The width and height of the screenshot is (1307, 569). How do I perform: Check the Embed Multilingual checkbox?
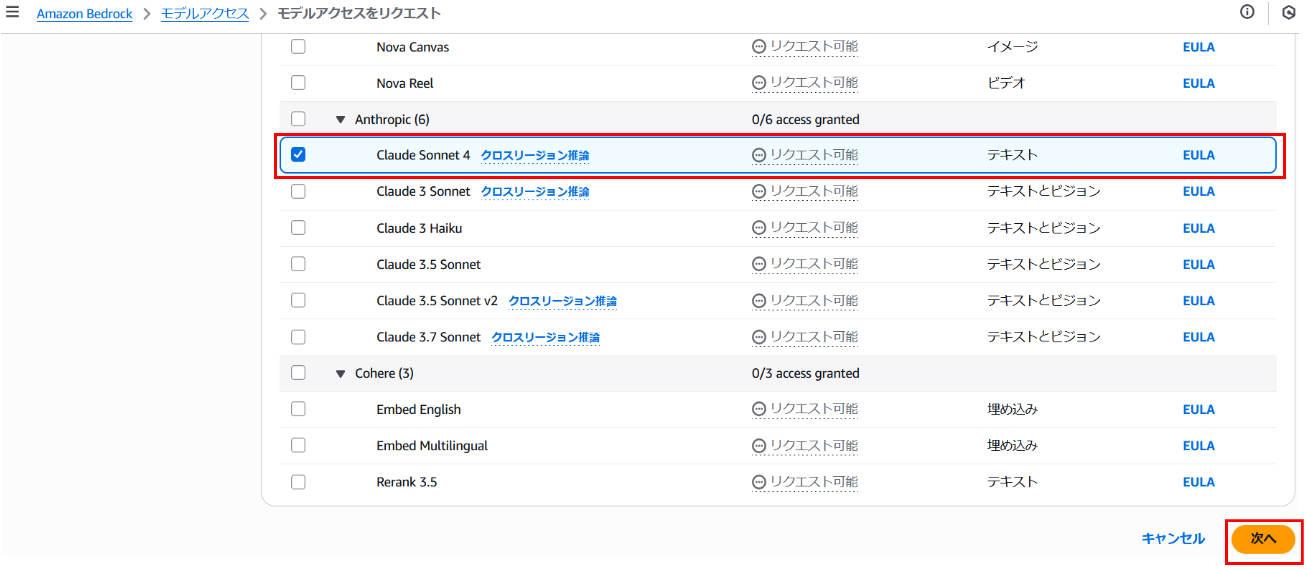298,445
